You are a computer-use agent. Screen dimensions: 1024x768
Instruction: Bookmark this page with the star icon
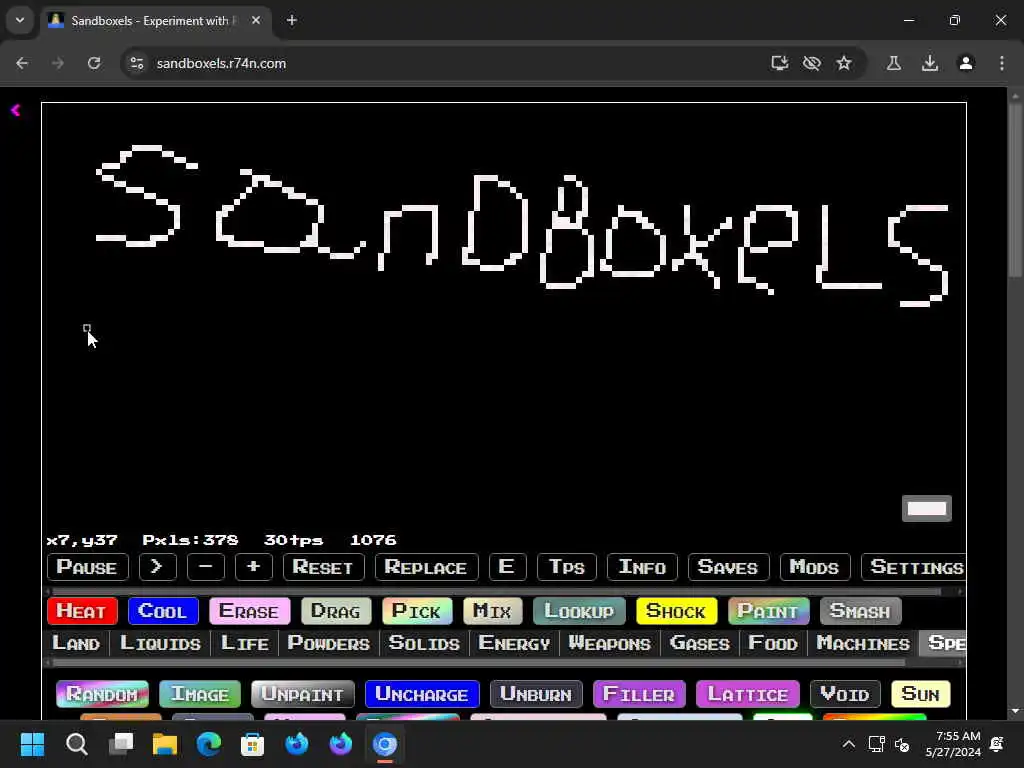[844, 63]
